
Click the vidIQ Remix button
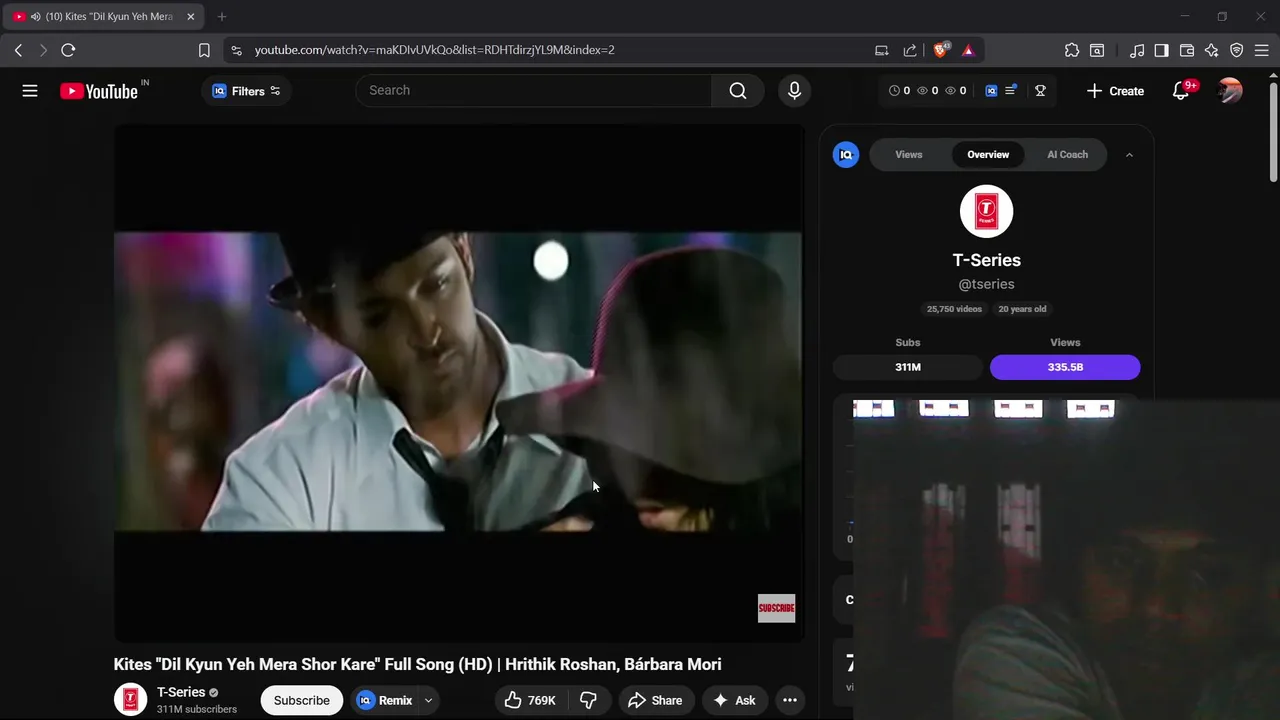385,700
